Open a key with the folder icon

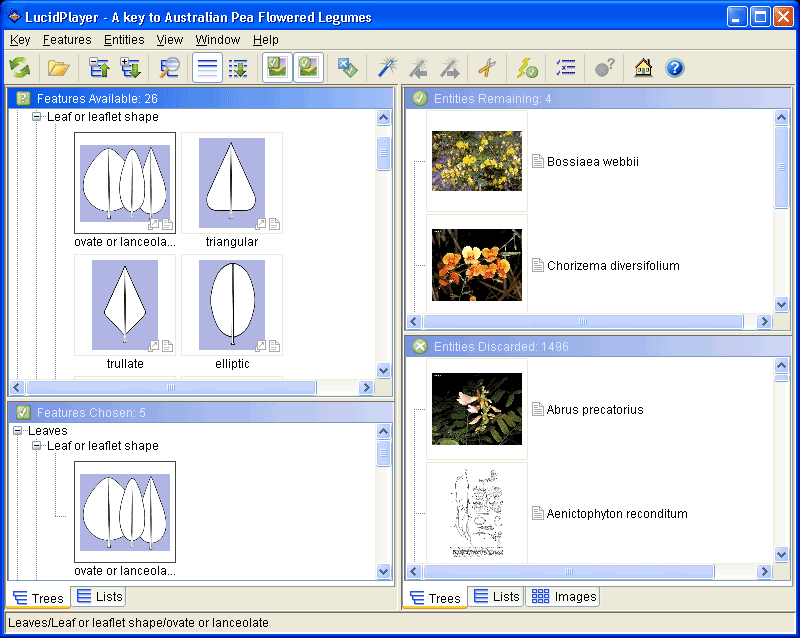59,68
